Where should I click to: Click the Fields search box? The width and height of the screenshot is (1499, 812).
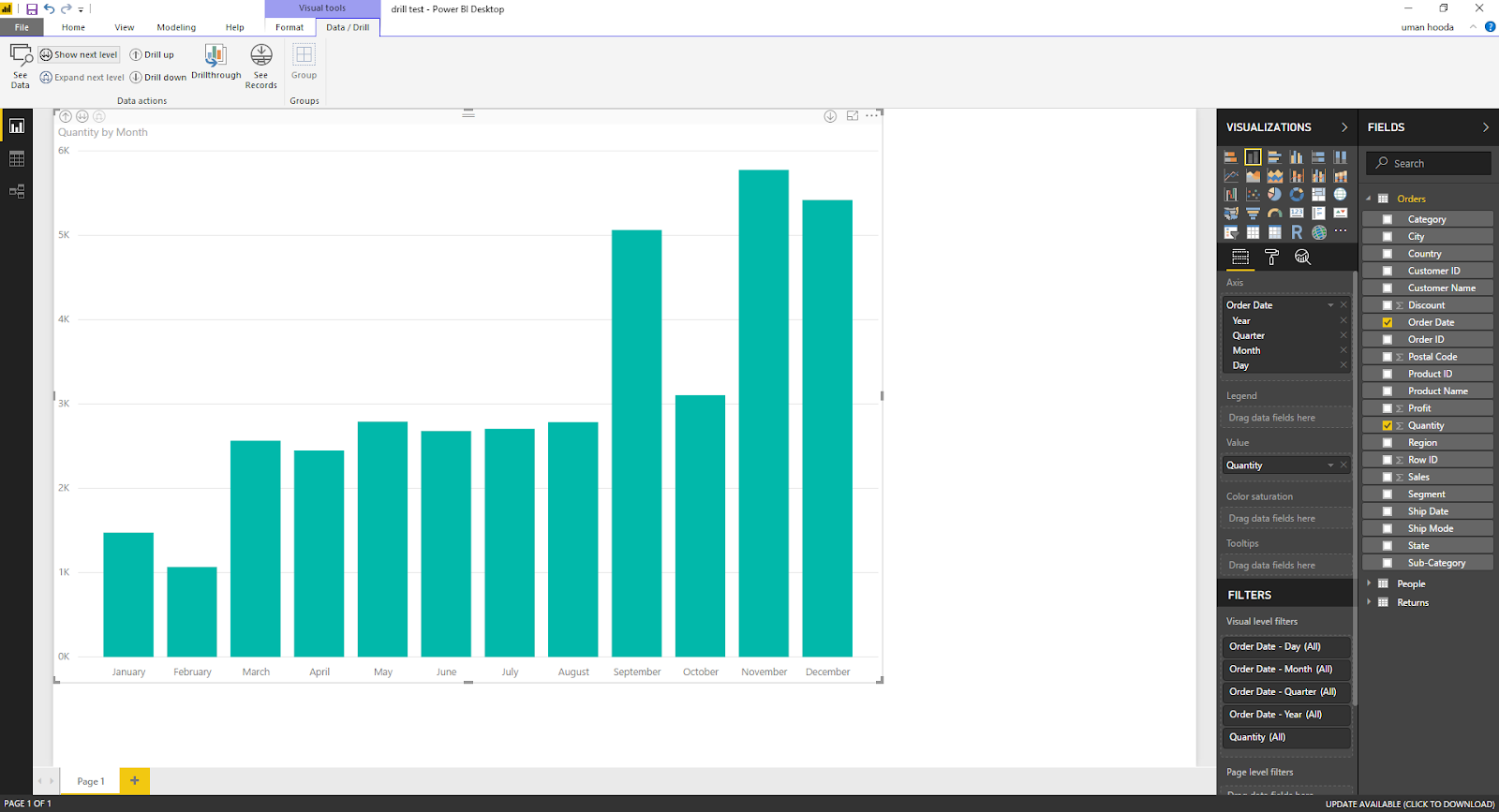(x=1428, y=163)
